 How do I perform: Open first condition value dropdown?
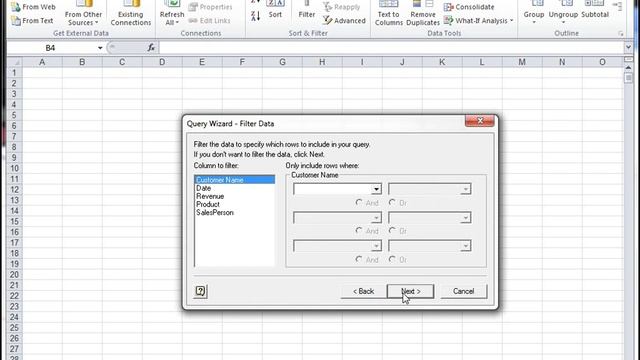click(x=465, y=189)
